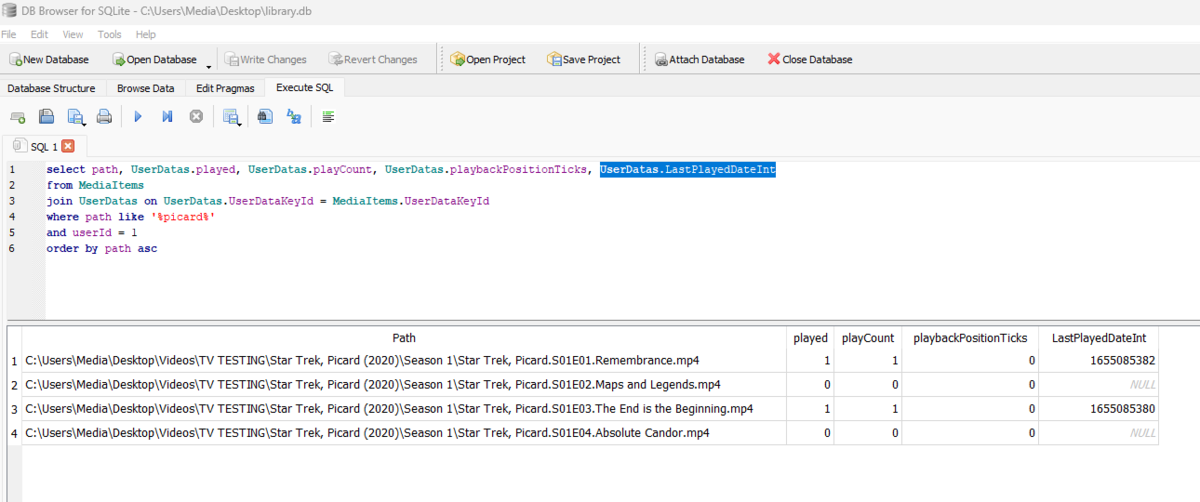Click the open SQL file icon

click(x=46, y=117)
